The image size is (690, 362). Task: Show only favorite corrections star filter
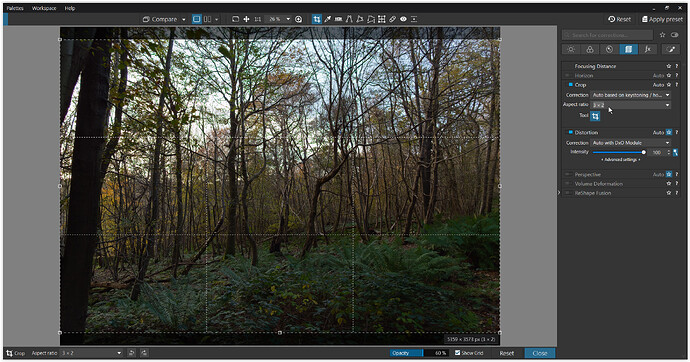662,35
